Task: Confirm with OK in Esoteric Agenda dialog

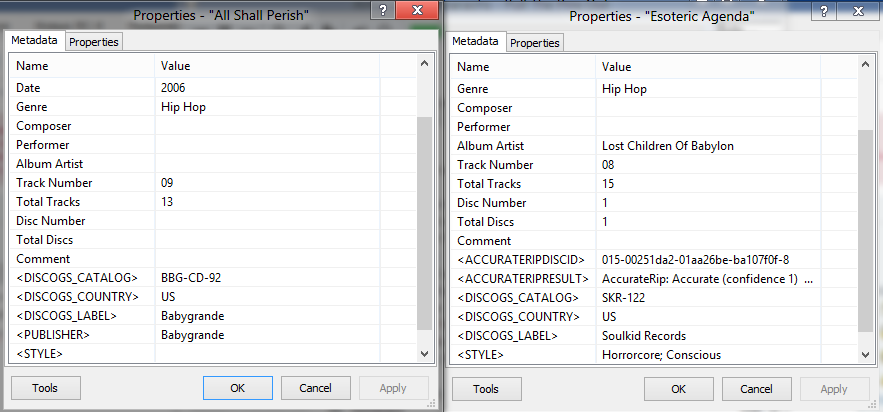Action: [x=678, y=389]
